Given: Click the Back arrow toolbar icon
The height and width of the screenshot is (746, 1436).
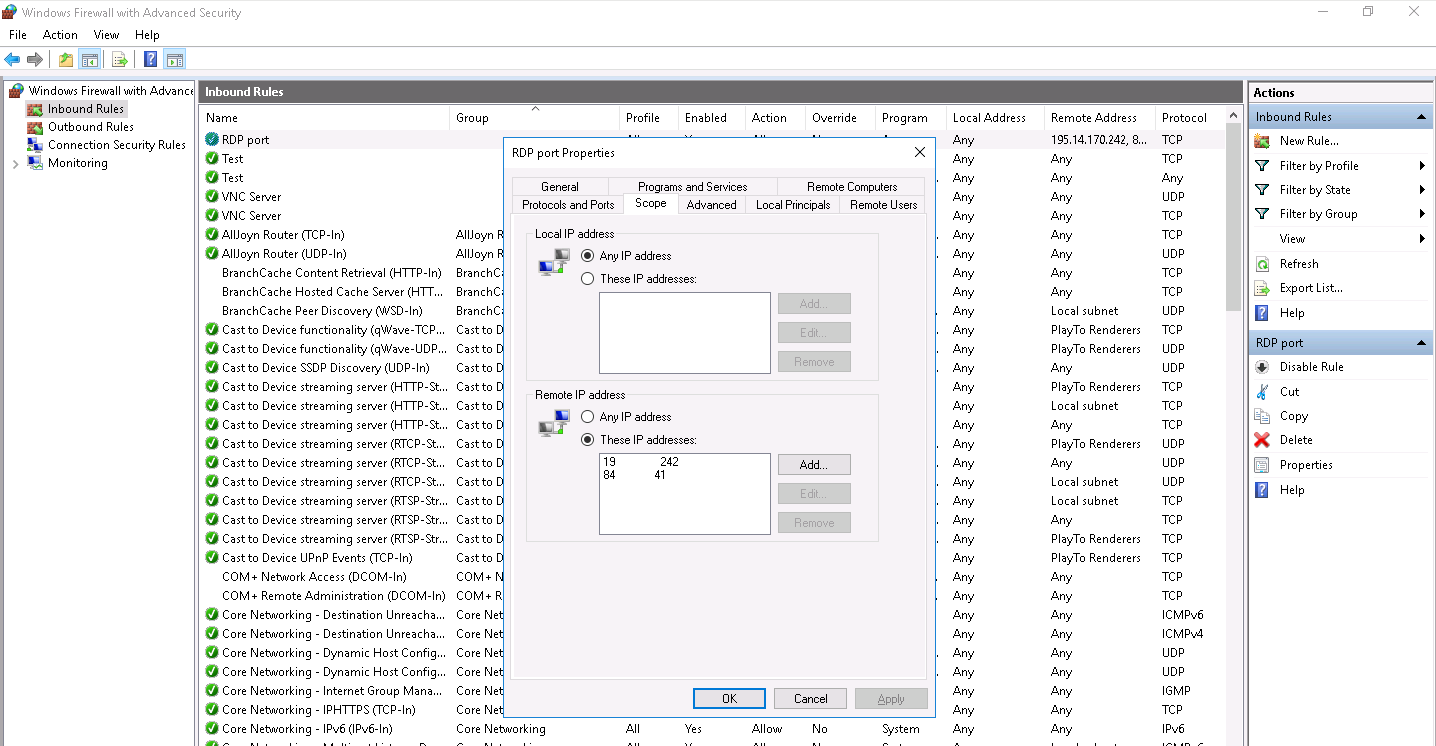Looking at the screenshot, I should pos(13,60).
